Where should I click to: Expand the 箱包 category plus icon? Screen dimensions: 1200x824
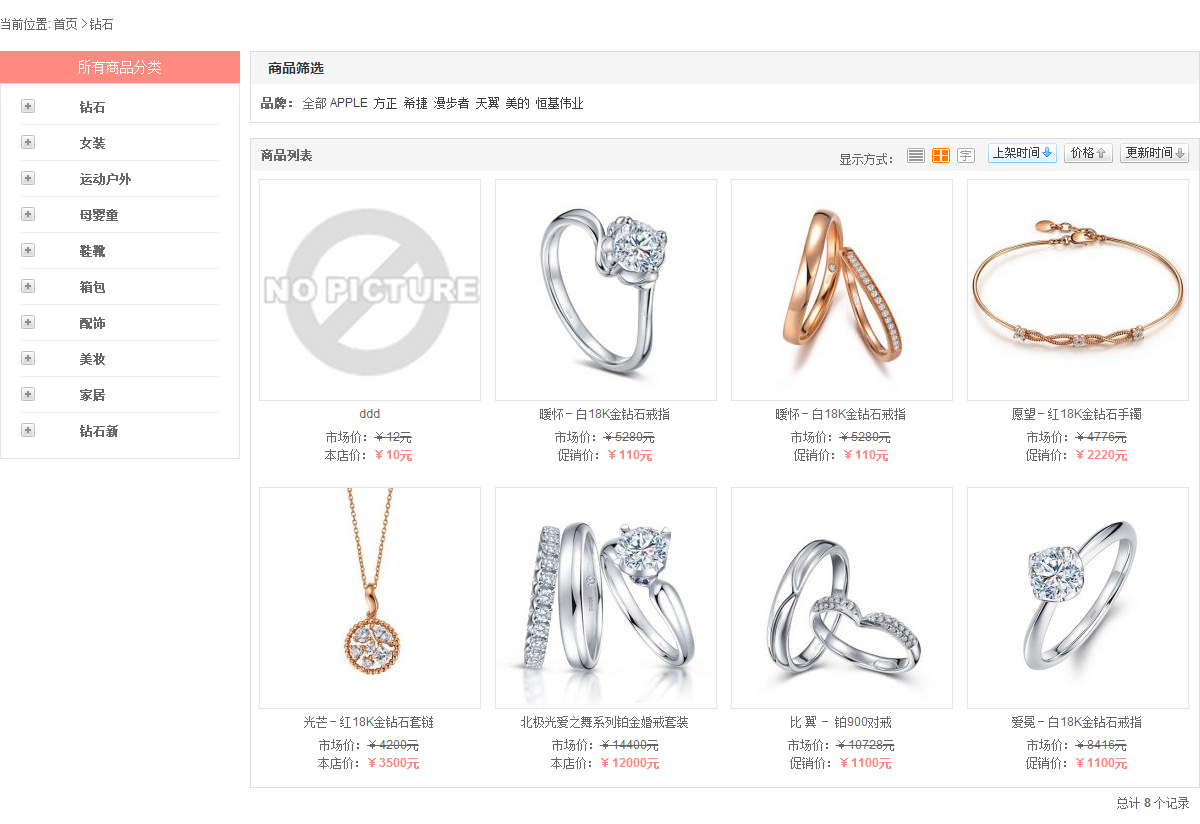point(28,286)
